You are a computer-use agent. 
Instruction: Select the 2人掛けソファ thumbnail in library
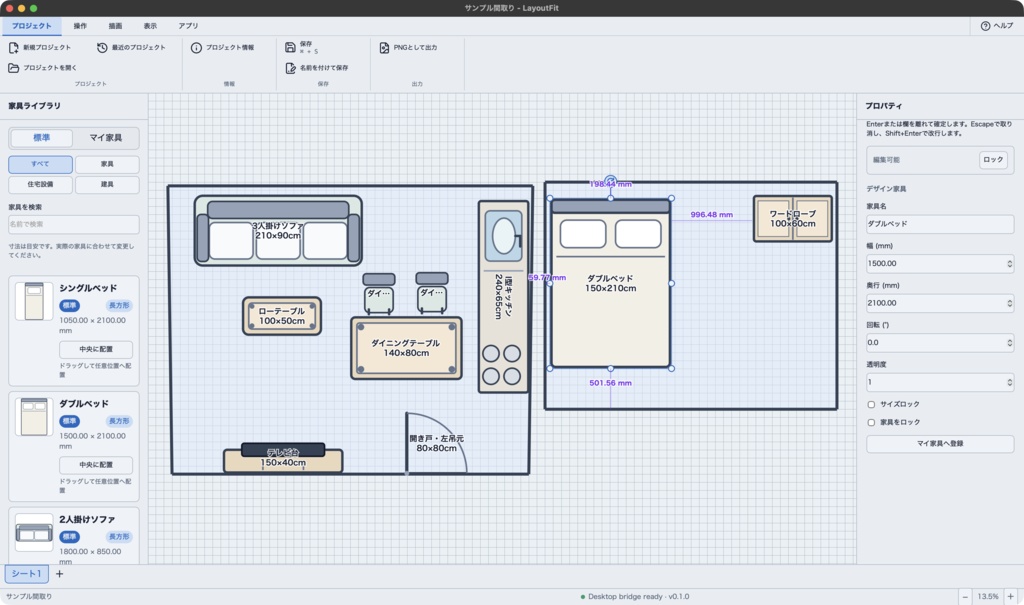[x=34, y=532]
